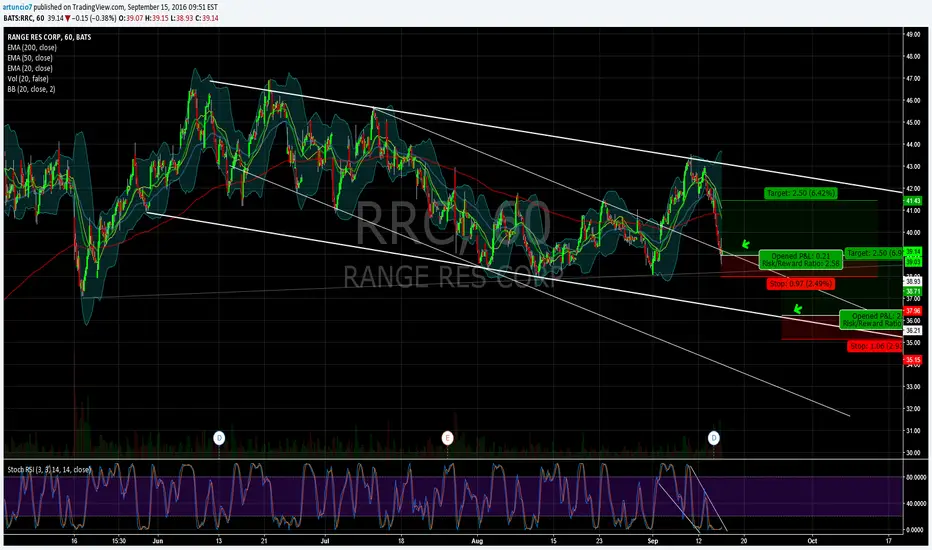Click the earnings E marker before Aug
Viewport: 932px width, 550px height.
pyautogui.click(x=448, y=438)
